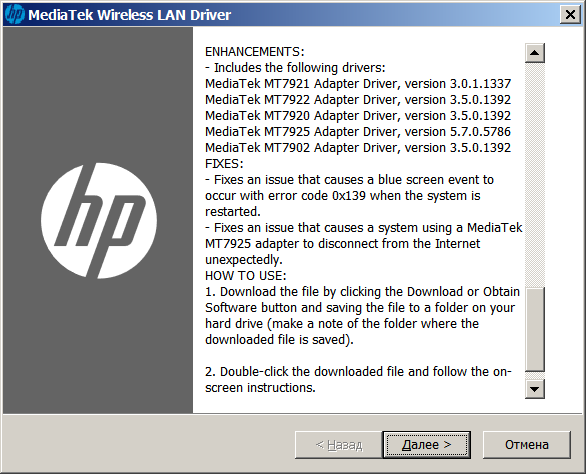Click the scrollbar track above the thumb
The width and height of the screenshot is (586, 474).
pyautogui.click(x=534, y=175)
